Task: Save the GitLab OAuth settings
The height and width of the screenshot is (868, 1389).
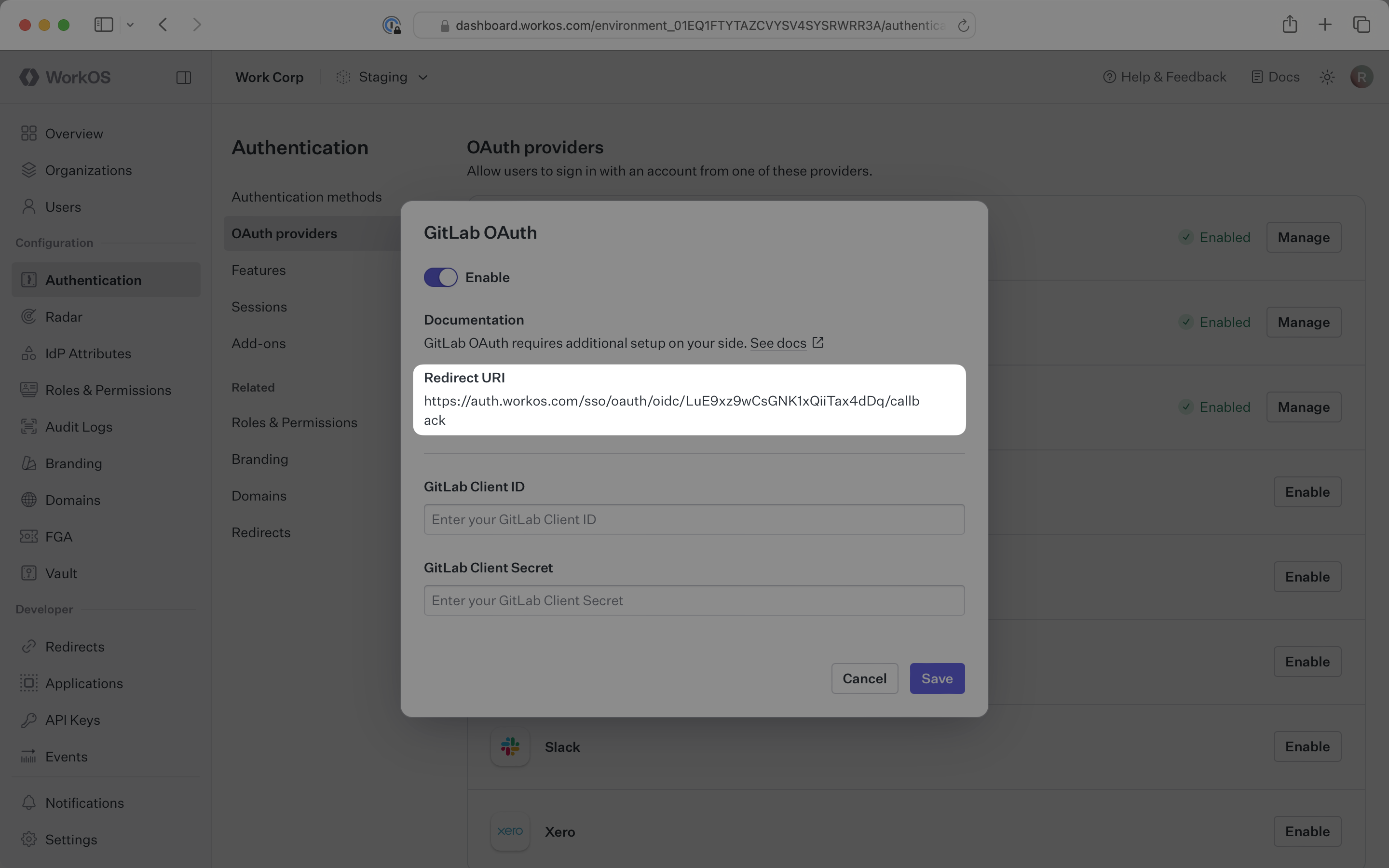Action: click(x=936, y=678)
